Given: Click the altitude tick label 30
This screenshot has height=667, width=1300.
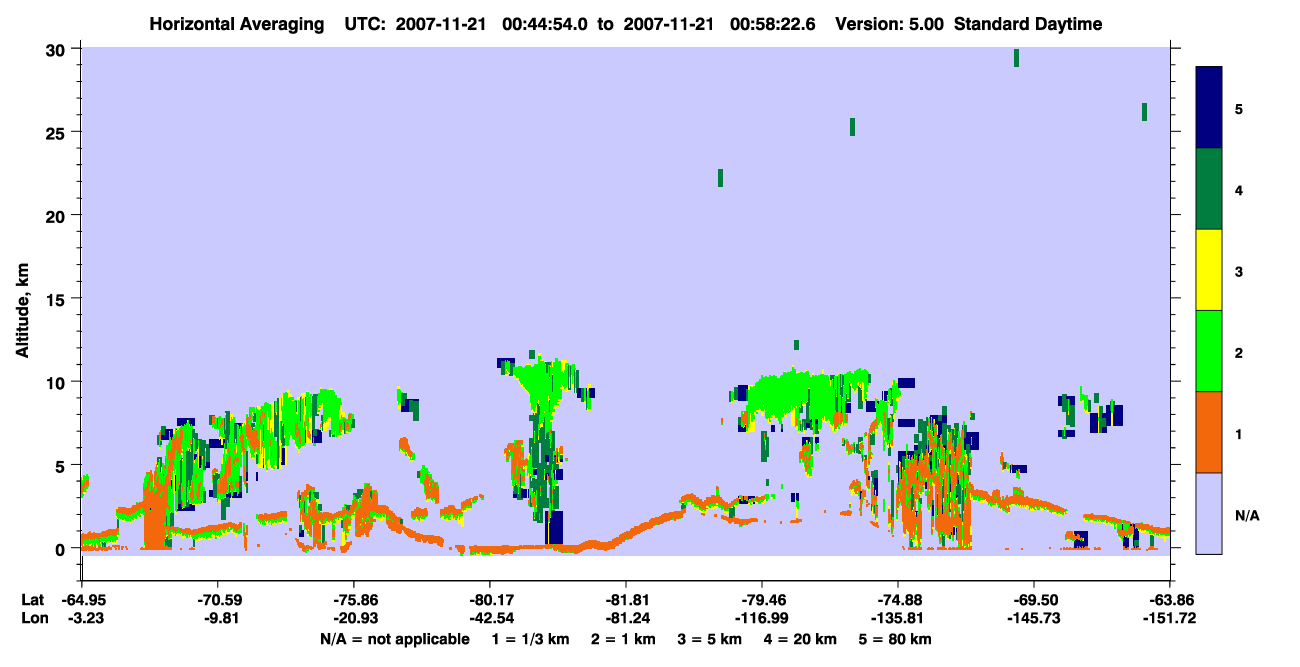Looking at the screenshot, I should tap(58, 49).
